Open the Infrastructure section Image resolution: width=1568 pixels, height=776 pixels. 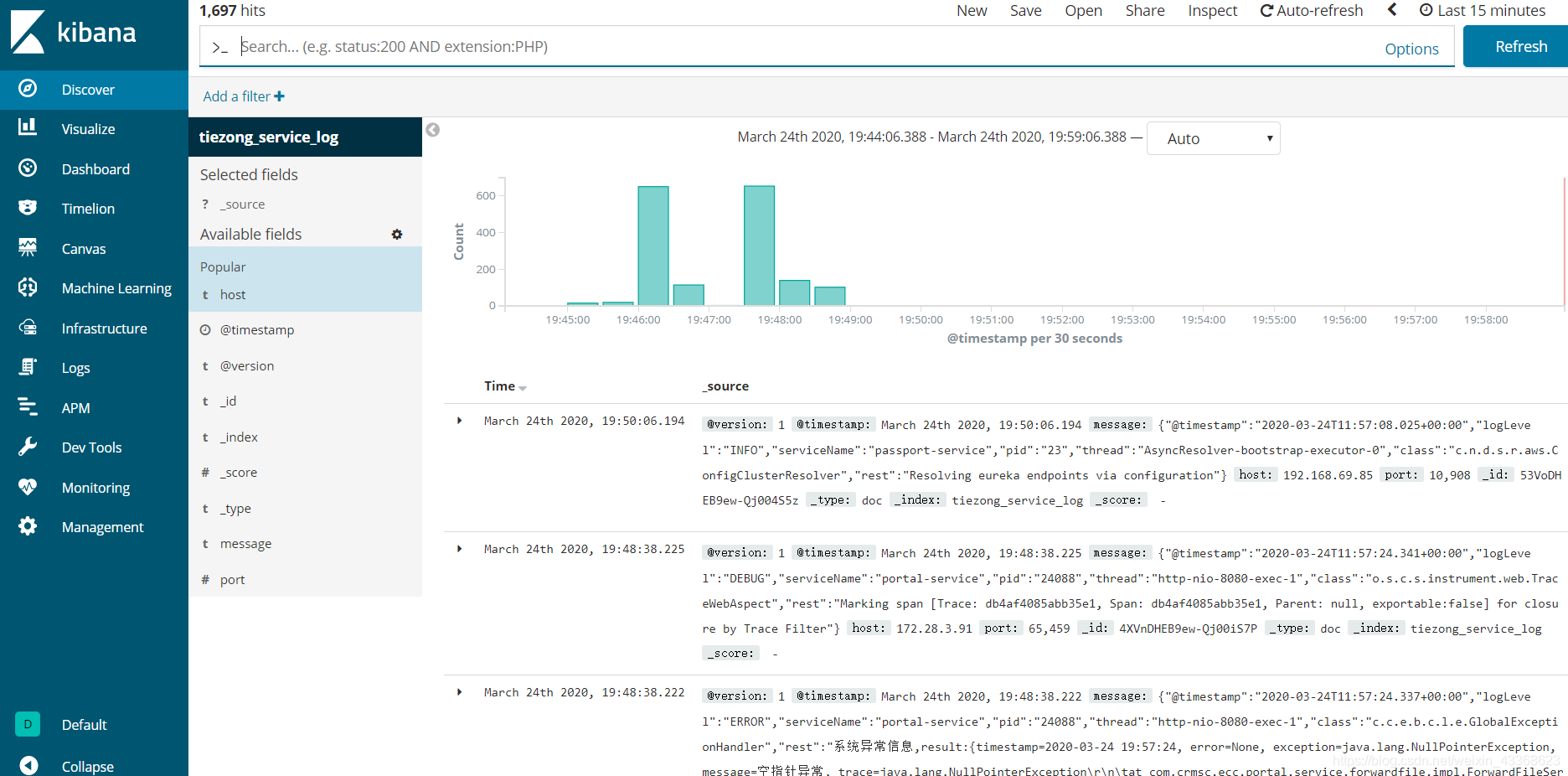28,328
